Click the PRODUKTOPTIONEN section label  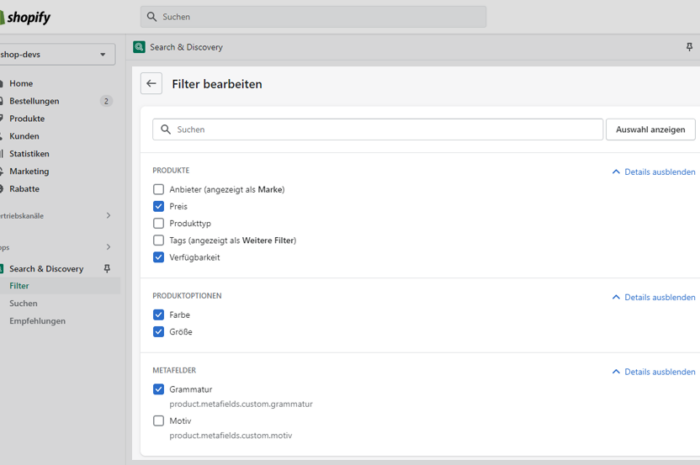coord(187,296)
